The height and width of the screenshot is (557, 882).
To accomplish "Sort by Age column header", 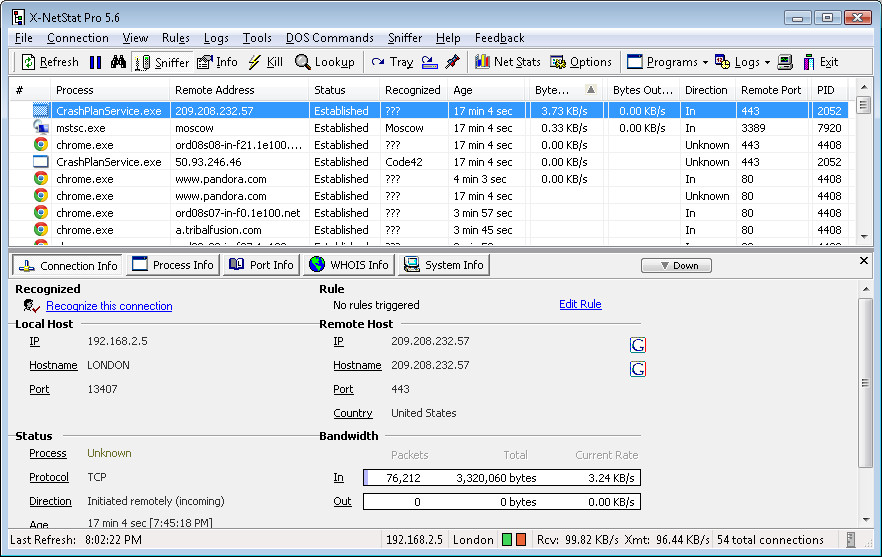I will (x=487, y=90).
